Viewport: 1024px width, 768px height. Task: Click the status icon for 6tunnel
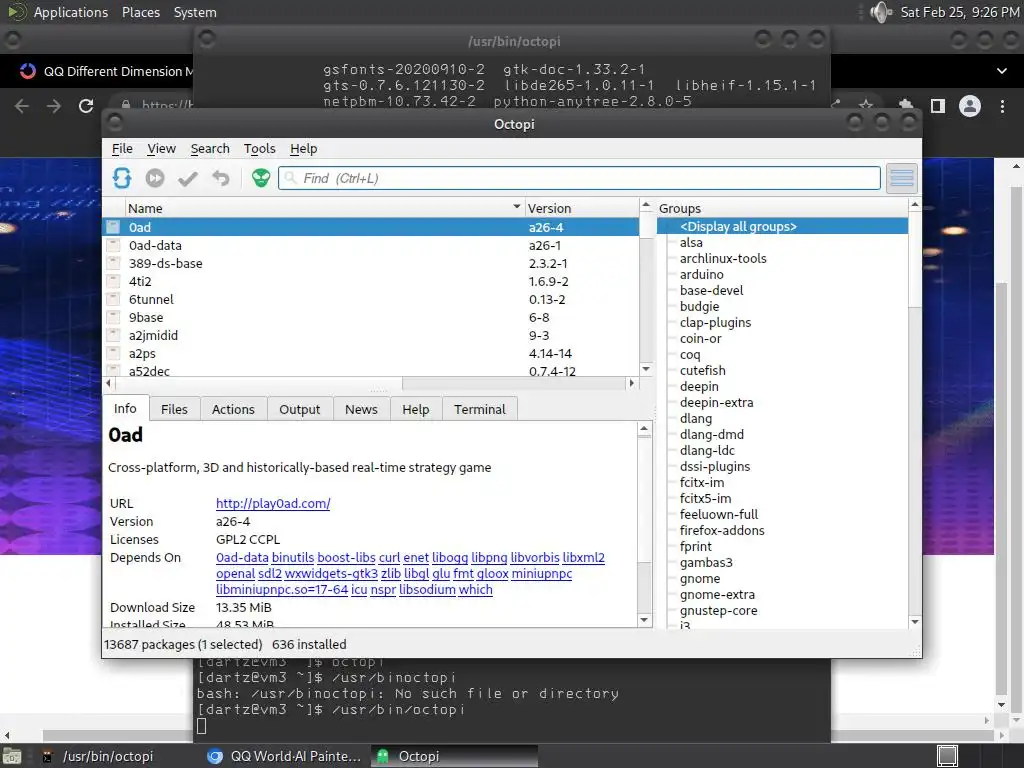pos(114,299)
